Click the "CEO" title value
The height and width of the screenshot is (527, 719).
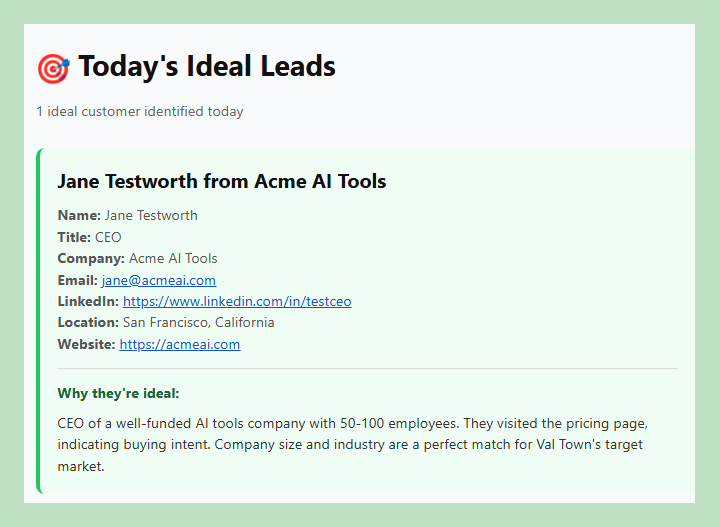pos(108,237)
